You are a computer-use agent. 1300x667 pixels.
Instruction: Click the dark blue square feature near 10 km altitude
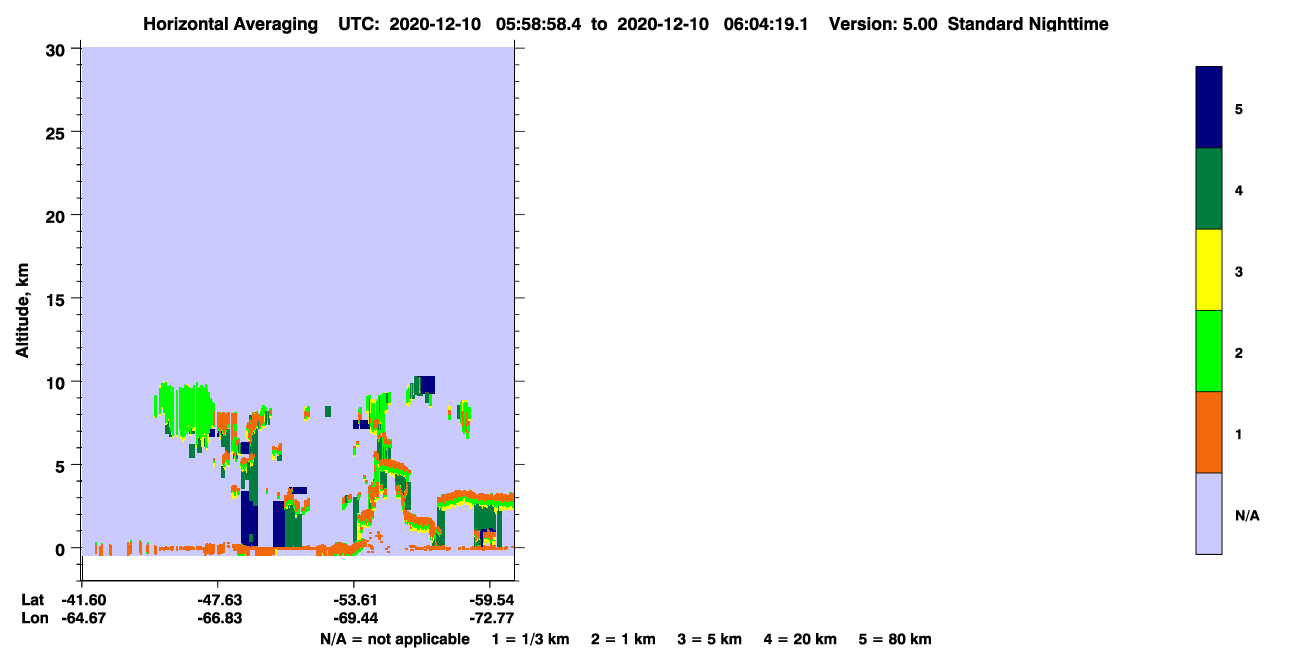(x=427, y=384)
